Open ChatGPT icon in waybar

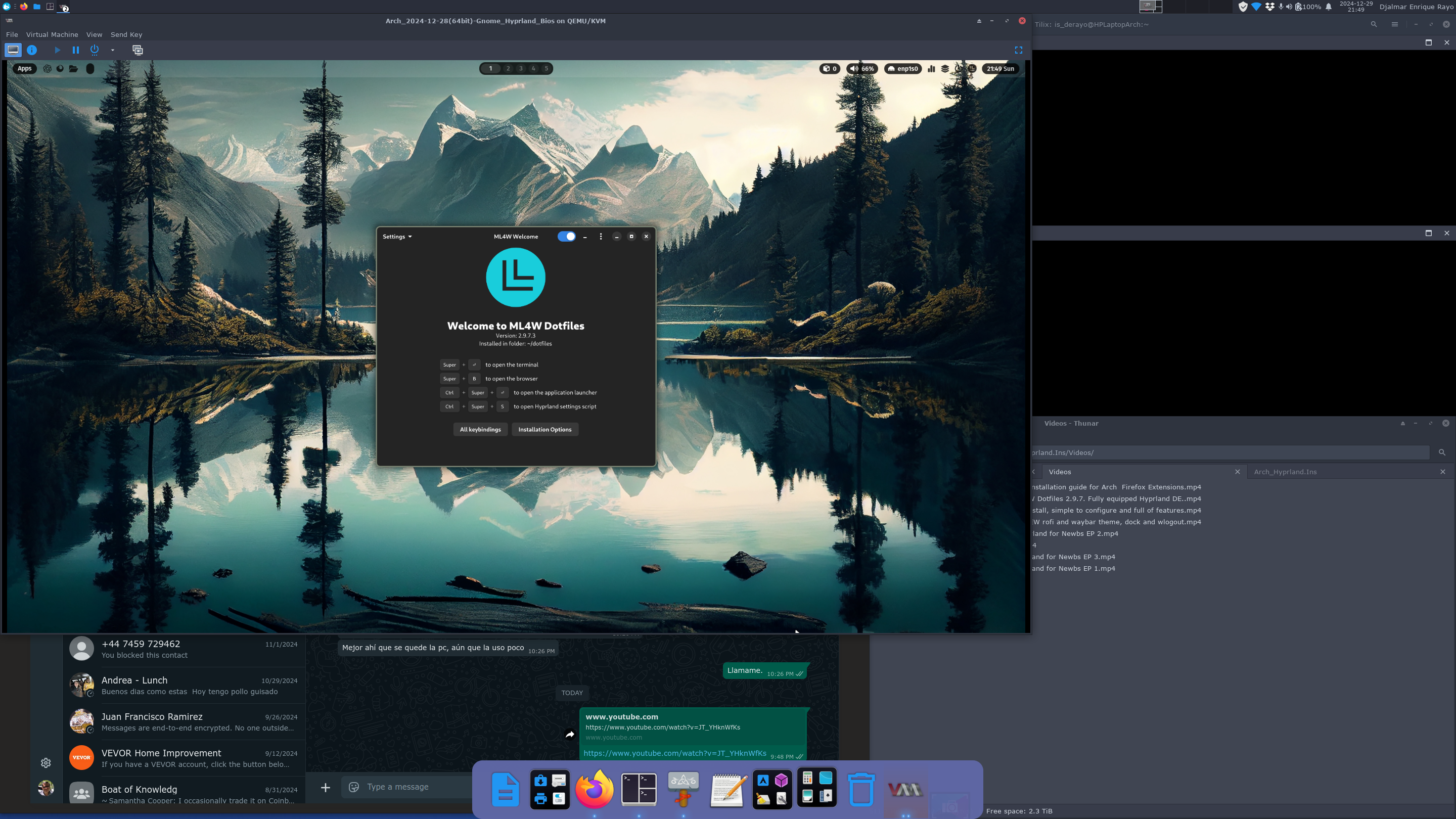[x=48, y=68]
